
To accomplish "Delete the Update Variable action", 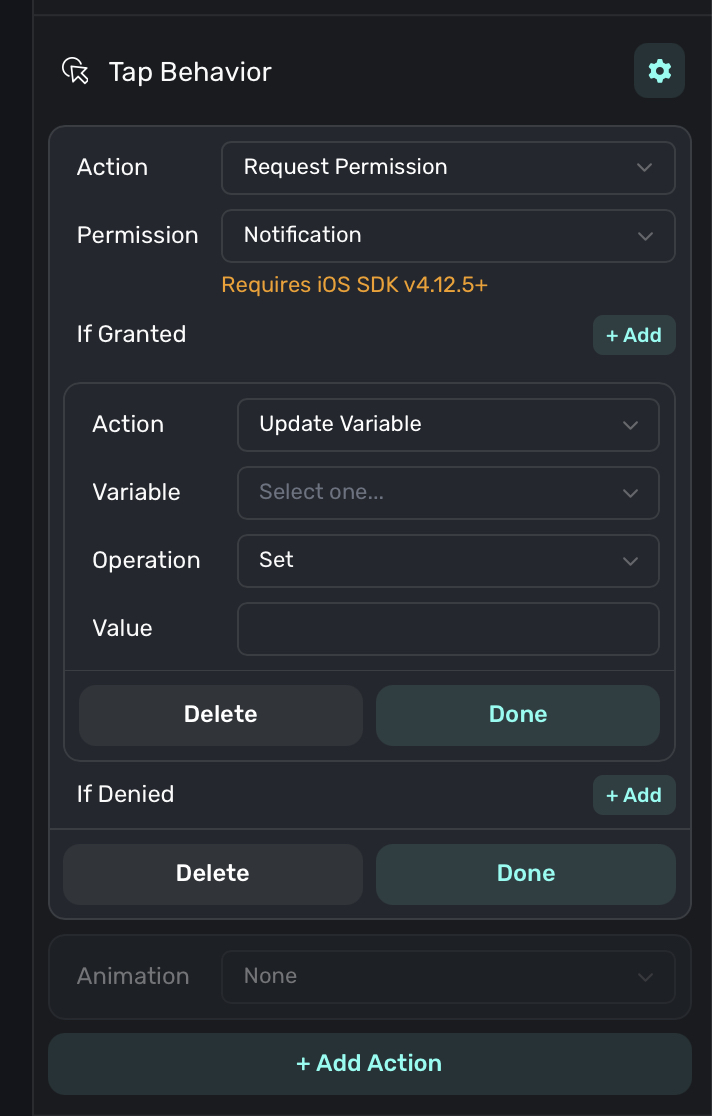I will tap(220, 714).
